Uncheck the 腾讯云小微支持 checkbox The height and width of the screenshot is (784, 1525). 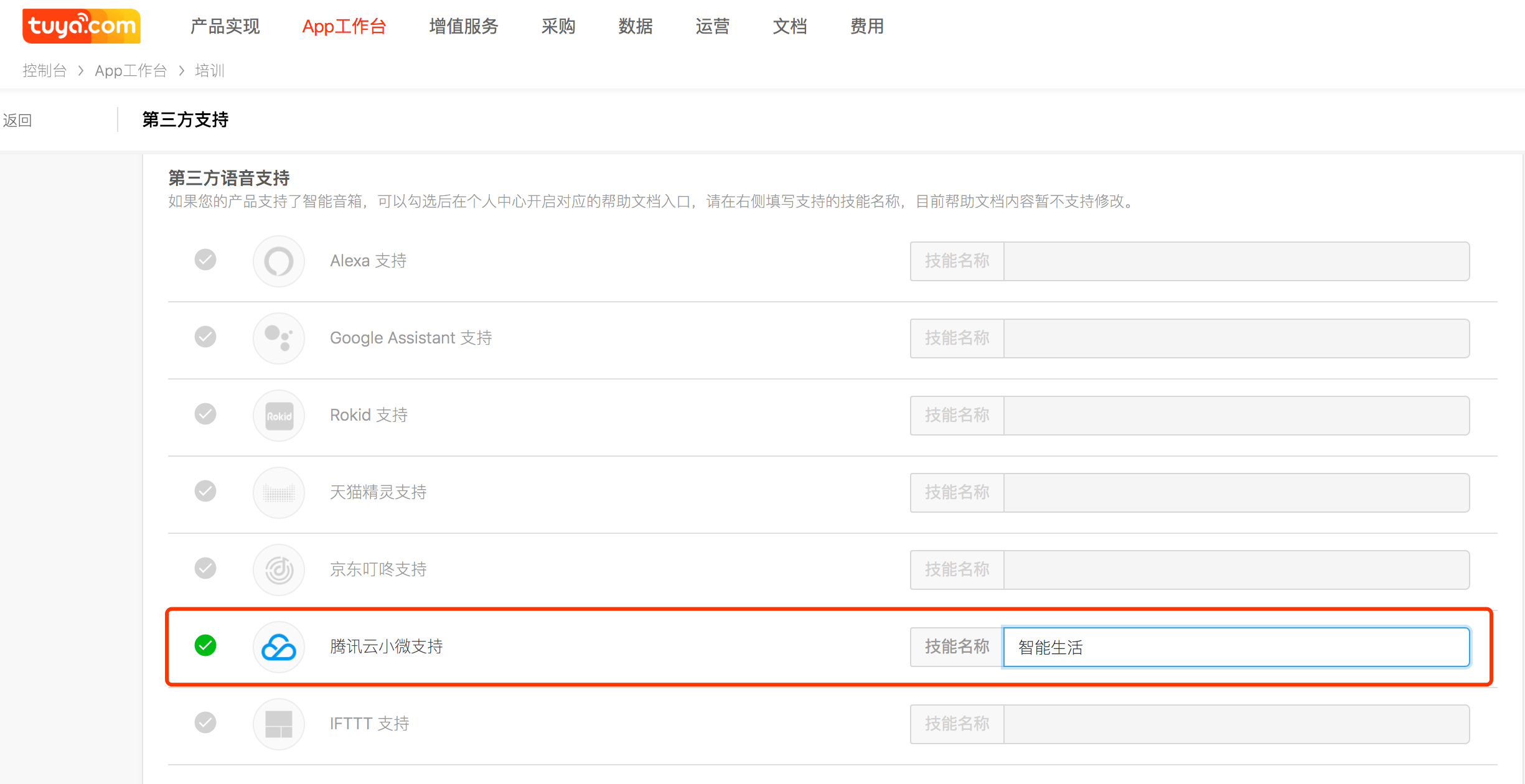[205, 645]
